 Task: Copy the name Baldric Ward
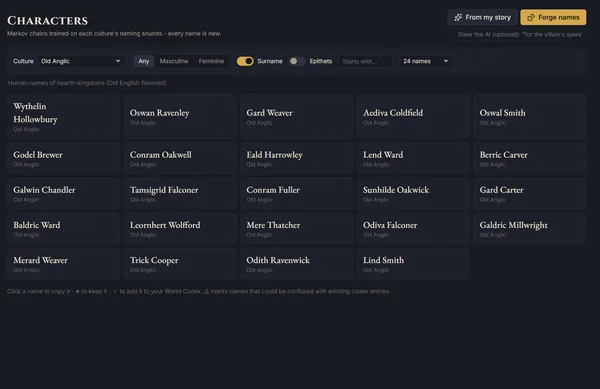(x=36, y=225)
